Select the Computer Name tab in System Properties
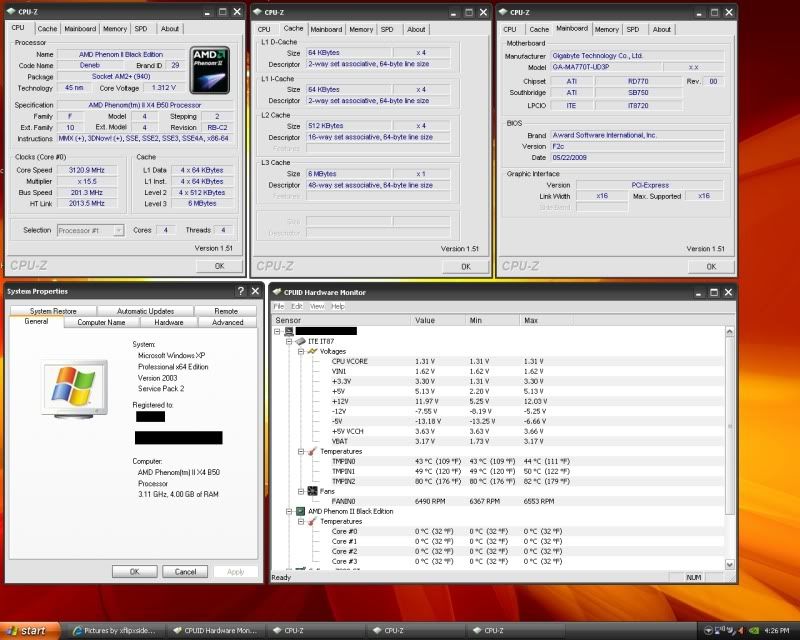 101,323
